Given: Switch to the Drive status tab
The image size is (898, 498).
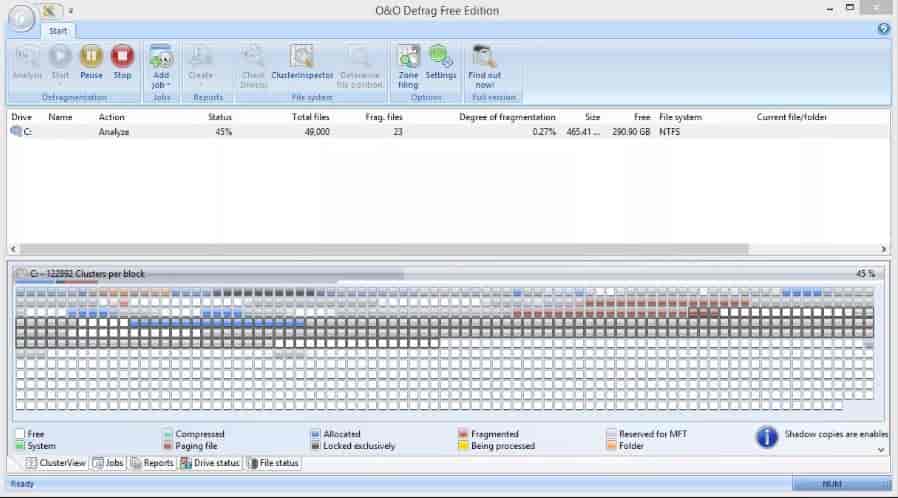Looking at the screenshot, I should 210,463.
